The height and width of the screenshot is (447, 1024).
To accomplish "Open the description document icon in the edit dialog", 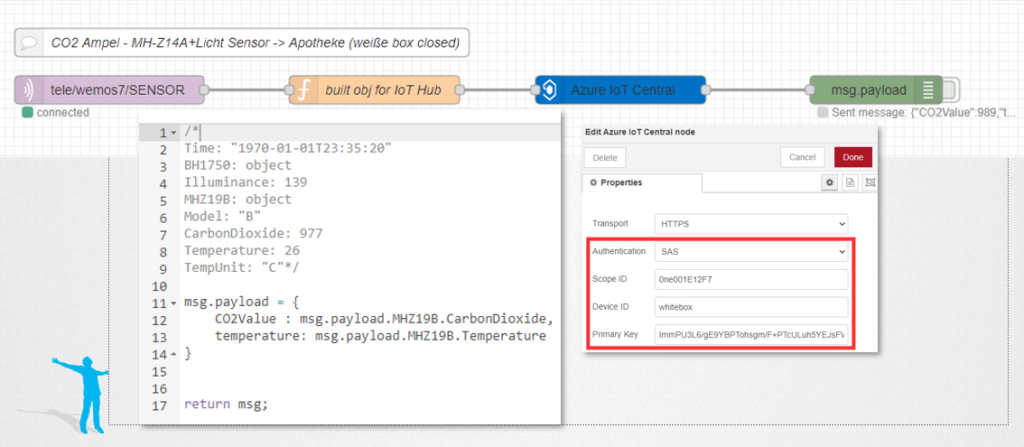I will 850,183.
